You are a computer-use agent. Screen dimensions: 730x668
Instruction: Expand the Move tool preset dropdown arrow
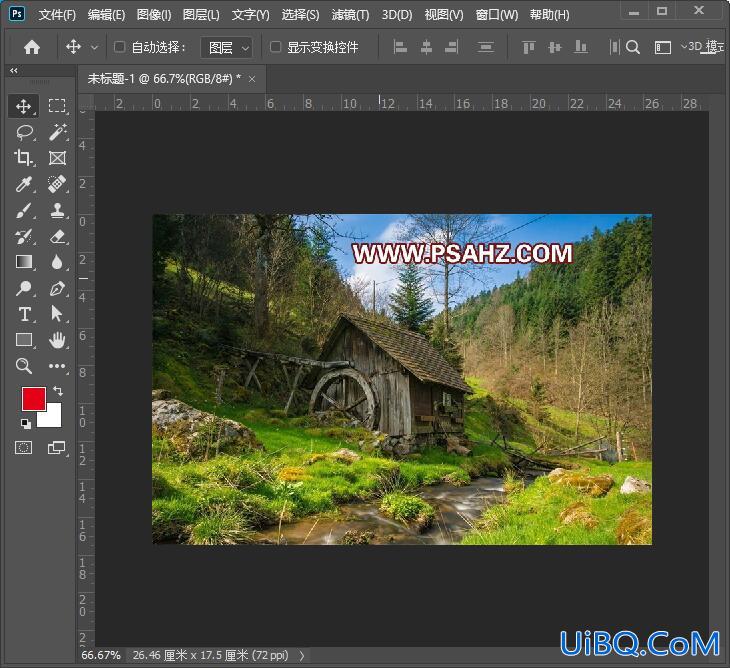tap(95, 47)
